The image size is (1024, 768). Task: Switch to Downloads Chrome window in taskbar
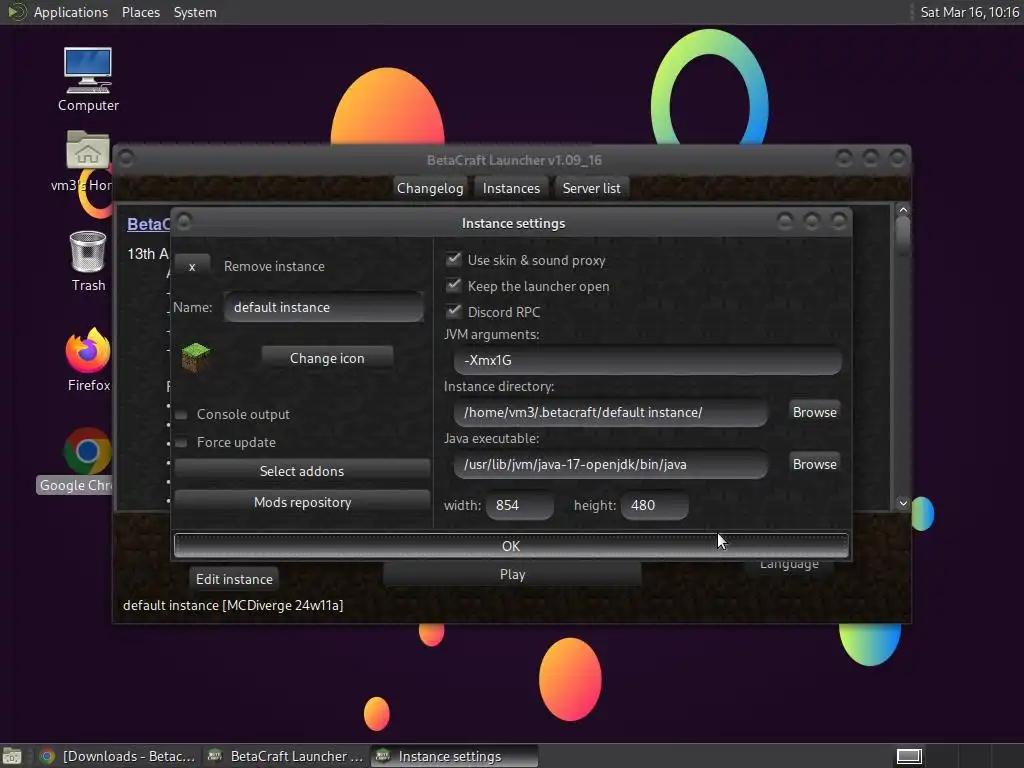point(117,756)
